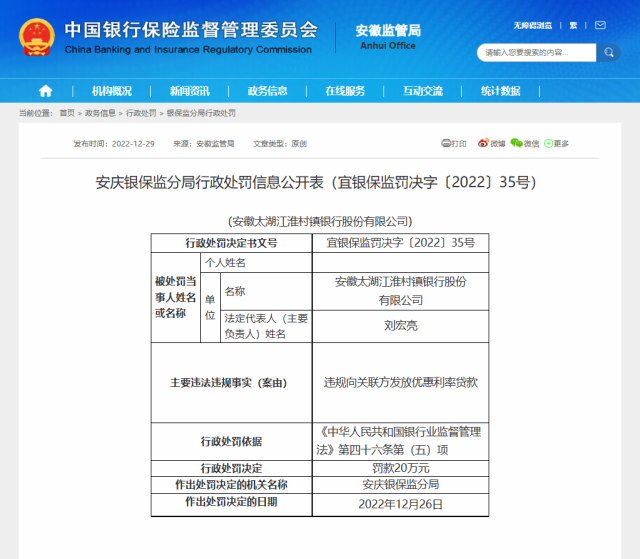The width and height of the screenshot is (640, 559).
Task: Click the 个人姓名 cell
Action: 256,263
